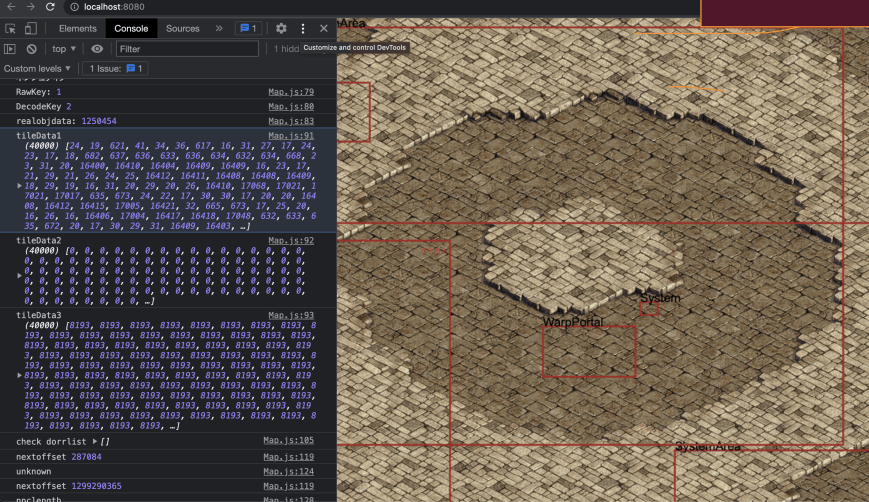Open the issues counter badge in toolbar
Screen dimensions: 869x502
[x=248, y=28]
